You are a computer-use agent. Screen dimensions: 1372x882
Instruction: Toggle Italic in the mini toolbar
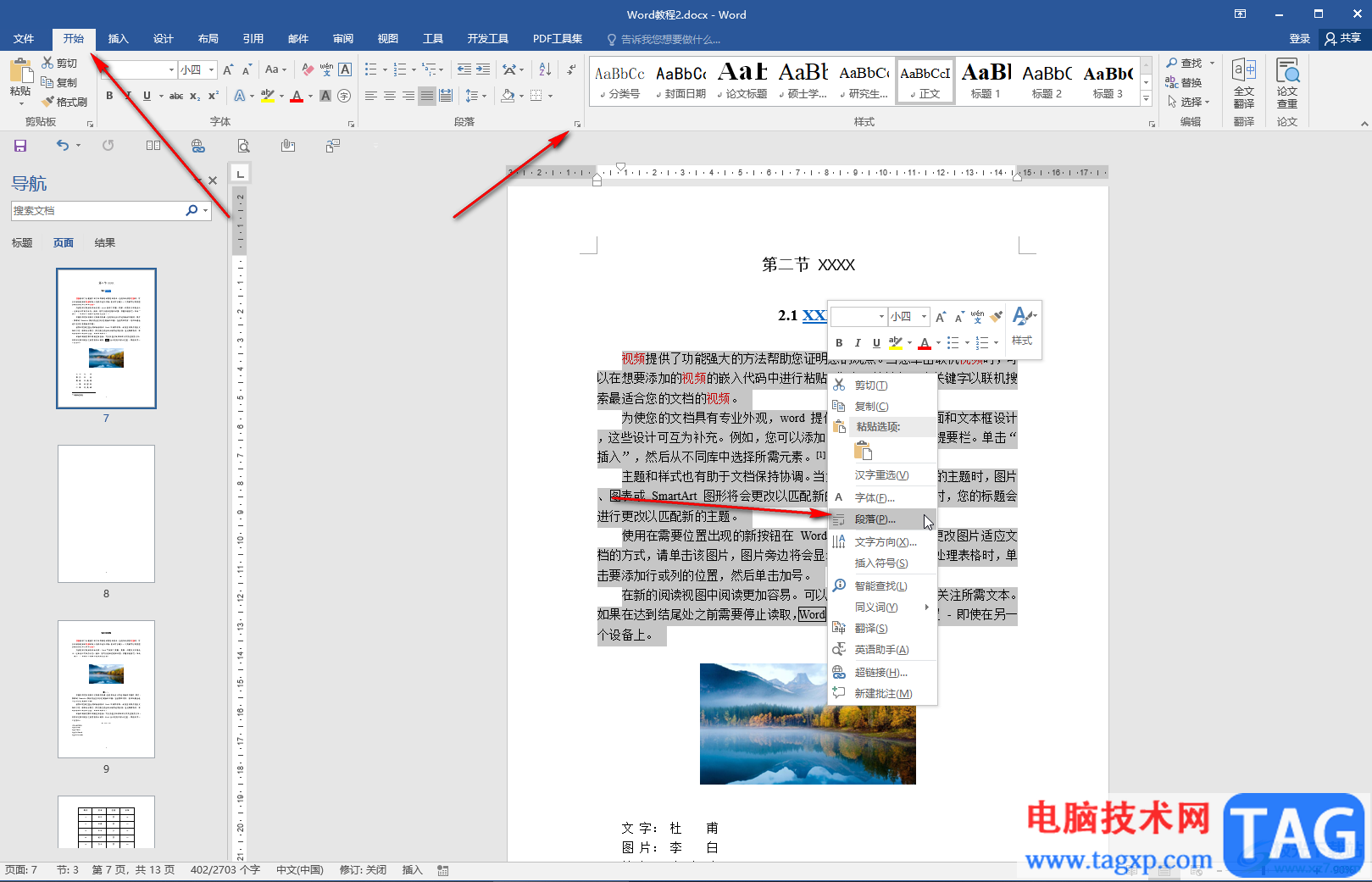858,343
